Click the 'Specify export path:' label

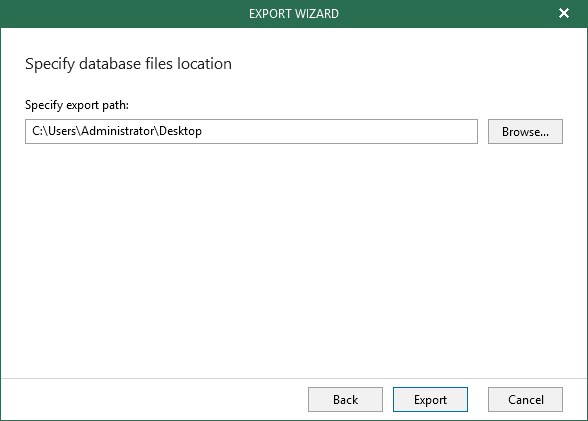(77, 105)
